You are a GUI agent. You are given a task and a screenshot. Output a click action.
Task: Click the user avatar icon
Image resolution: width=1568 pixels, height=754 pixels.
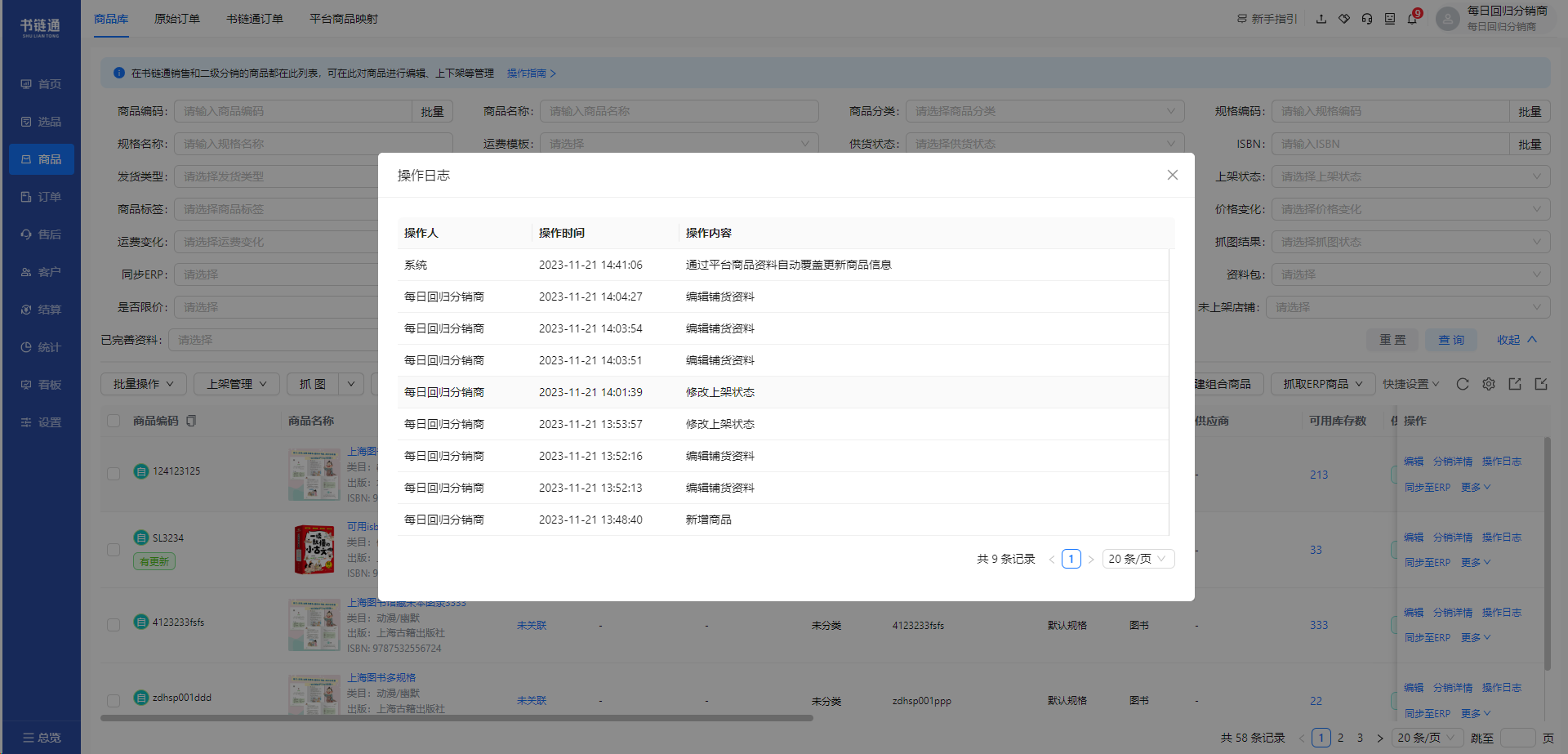click(x=1447, y=19)
